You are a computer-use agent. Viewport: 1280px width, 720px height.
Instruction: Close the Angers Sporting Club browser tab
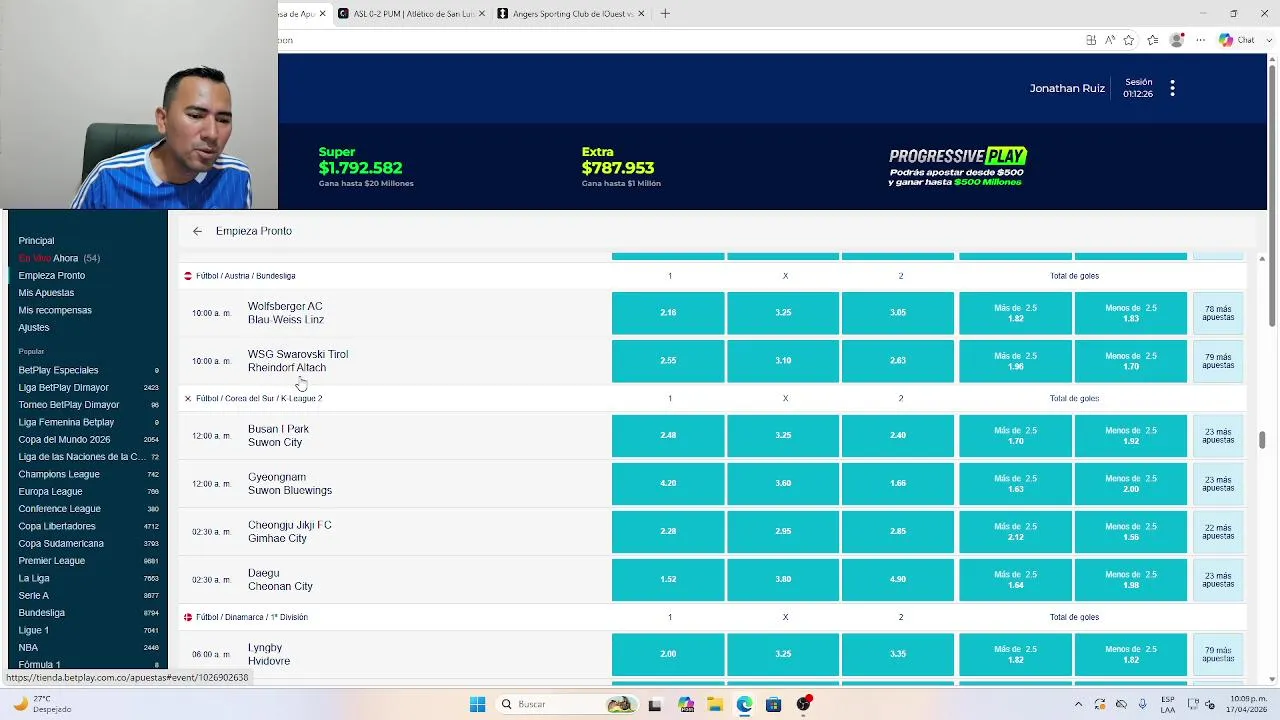(641, 13)
